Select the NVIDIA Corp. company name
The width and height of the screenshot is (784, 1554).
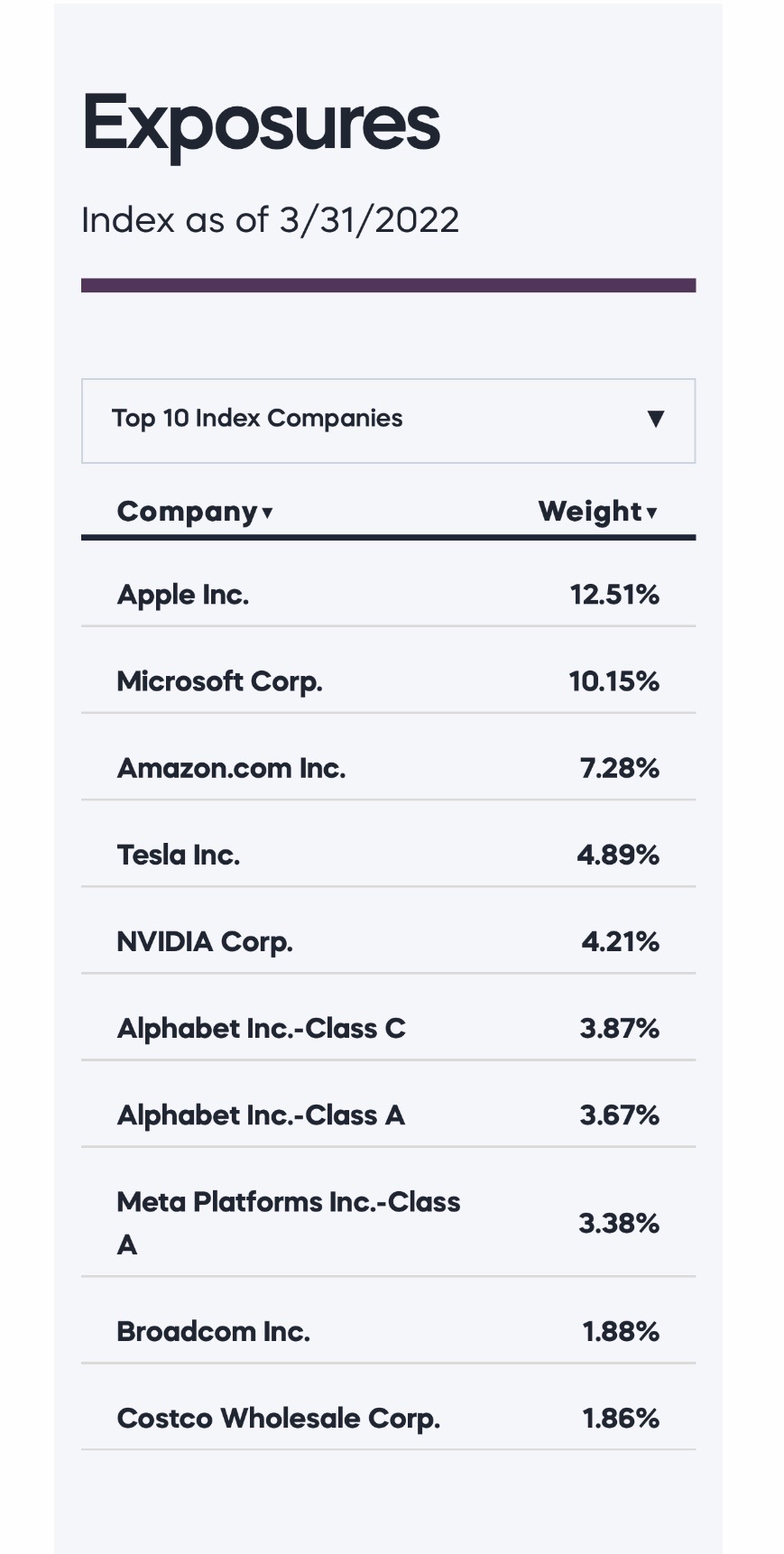click(205, 941)
